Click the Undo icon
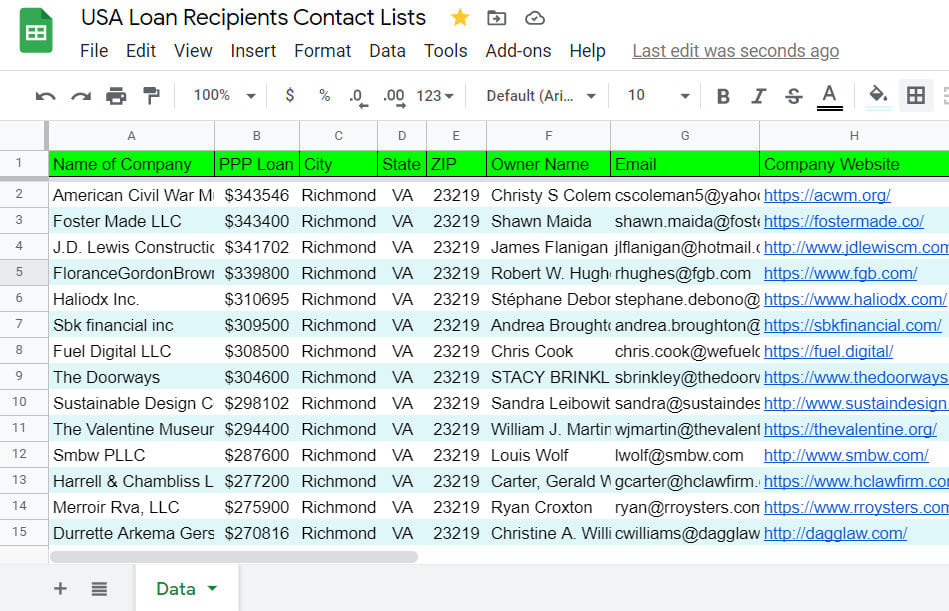 click(x=46, y=95)
